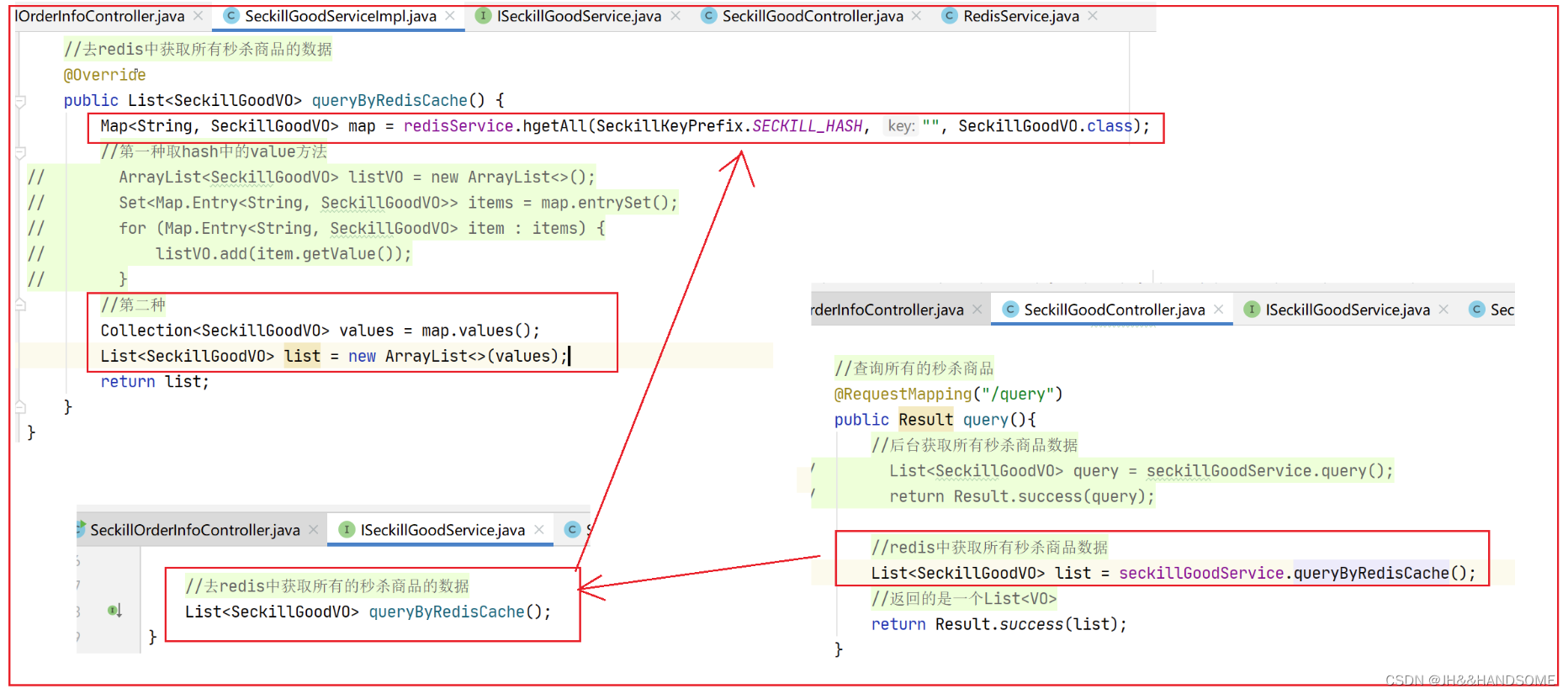This screenshot has height=694, width=1568.
Task: Click the 'key:' parameter hint
Action: (901, 126)
